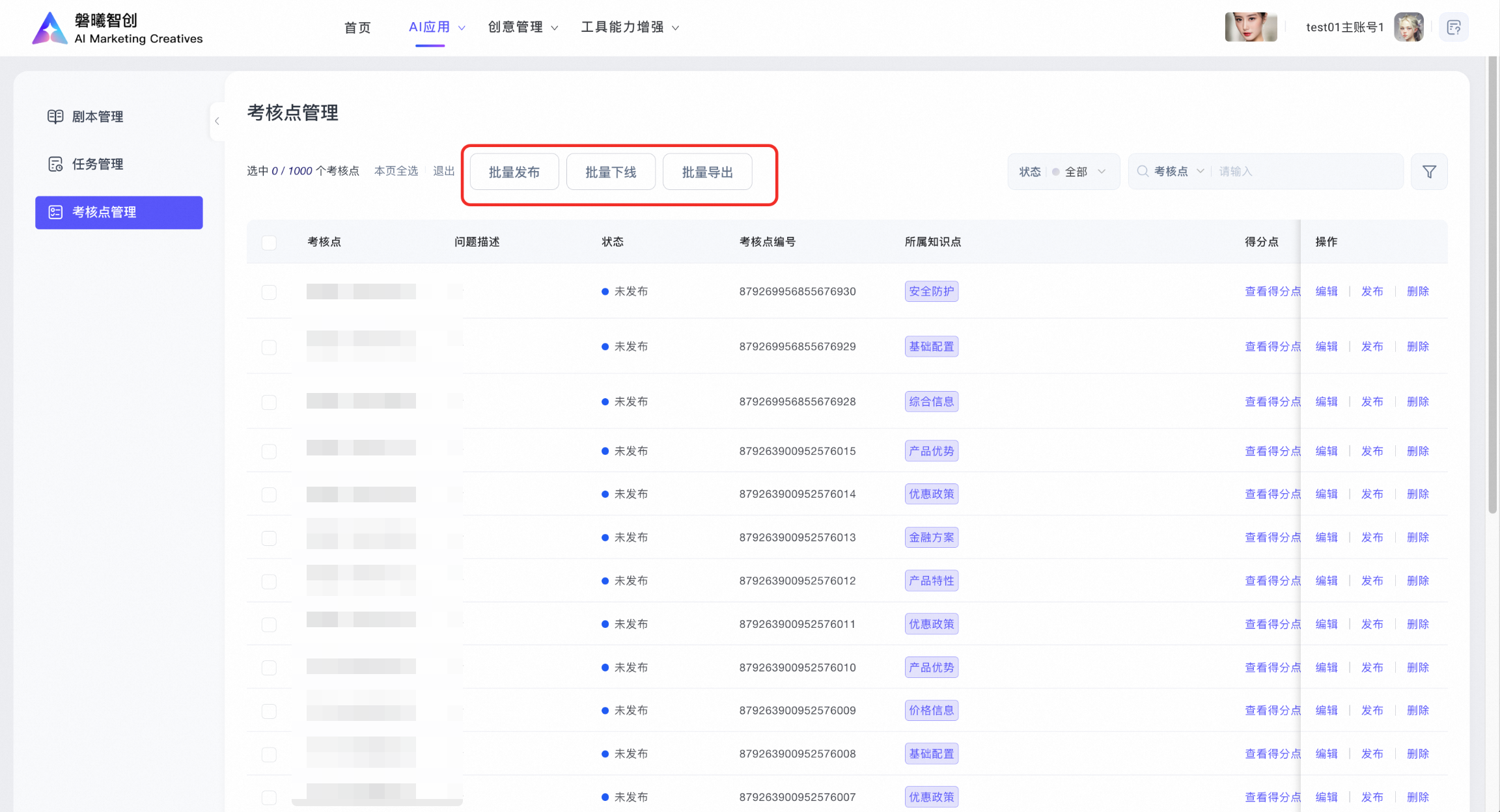Click the search magnifier icon
Screen dimensions: 1500x812
click(1143, 171)
